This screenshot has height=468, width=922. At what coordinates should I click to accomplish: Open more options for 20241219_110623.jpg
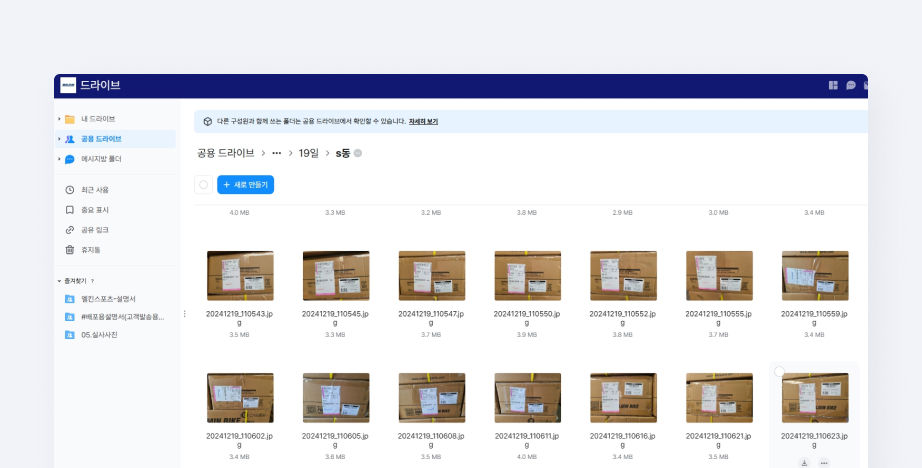click(x=824, y=463)
